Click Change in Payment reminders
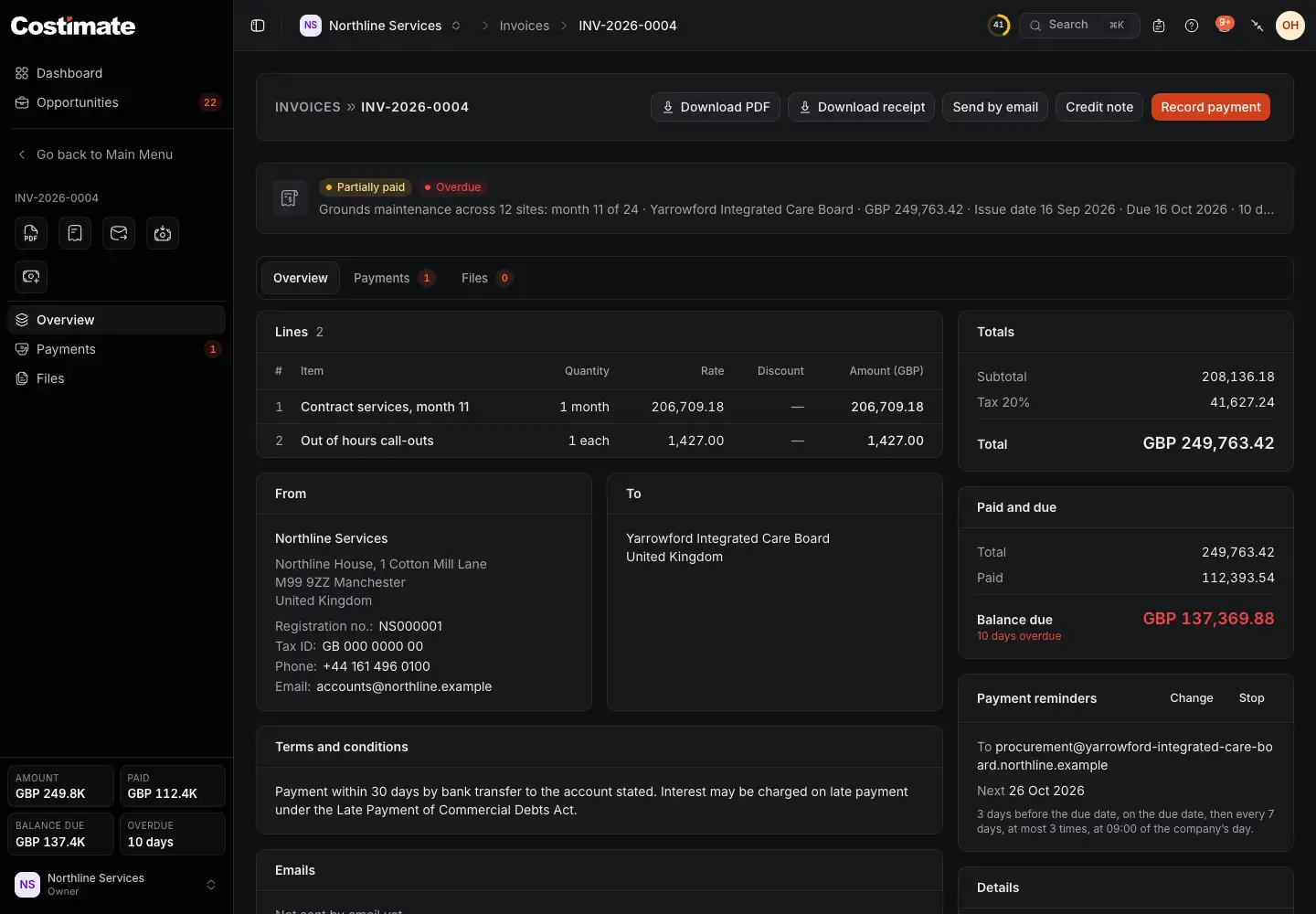 click(x=1192, y=698)
